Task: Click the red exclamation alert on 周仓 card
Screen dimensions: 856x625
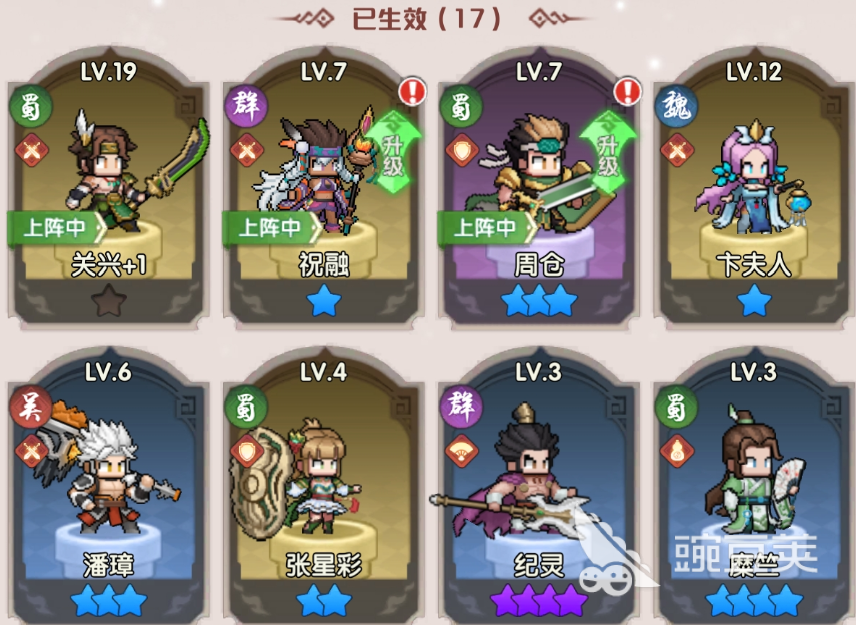Action: pyautogui.click(x=627, y=92)
